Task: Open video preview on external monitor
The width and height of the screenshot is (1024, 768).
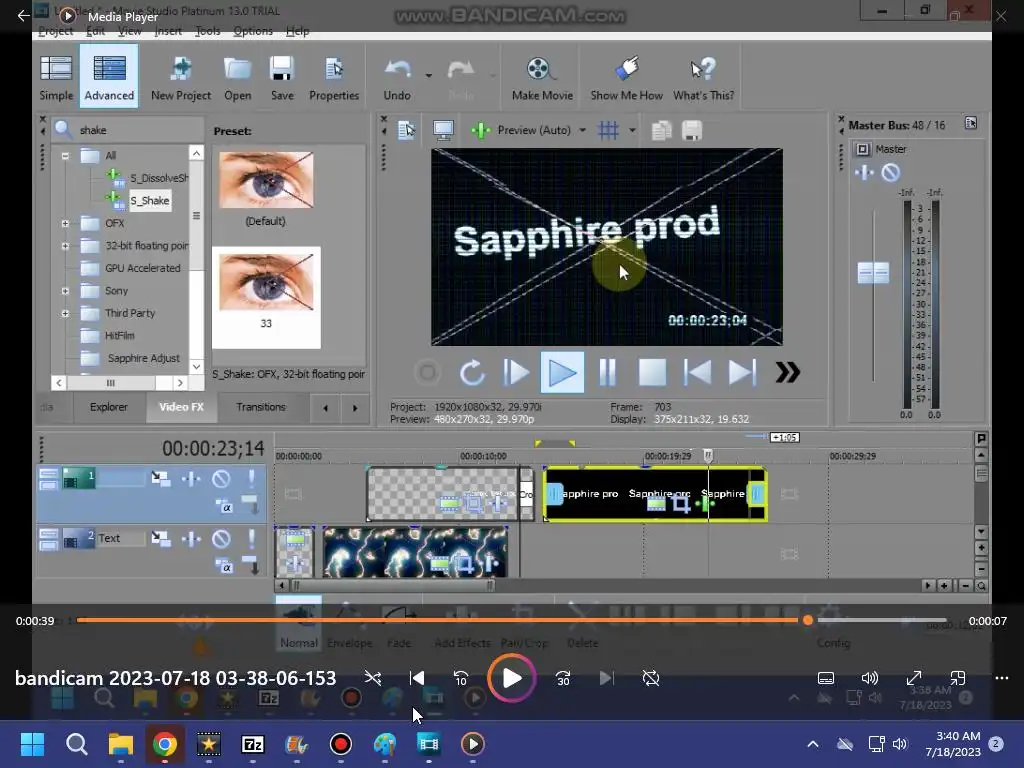Action: tap(443, 130)
